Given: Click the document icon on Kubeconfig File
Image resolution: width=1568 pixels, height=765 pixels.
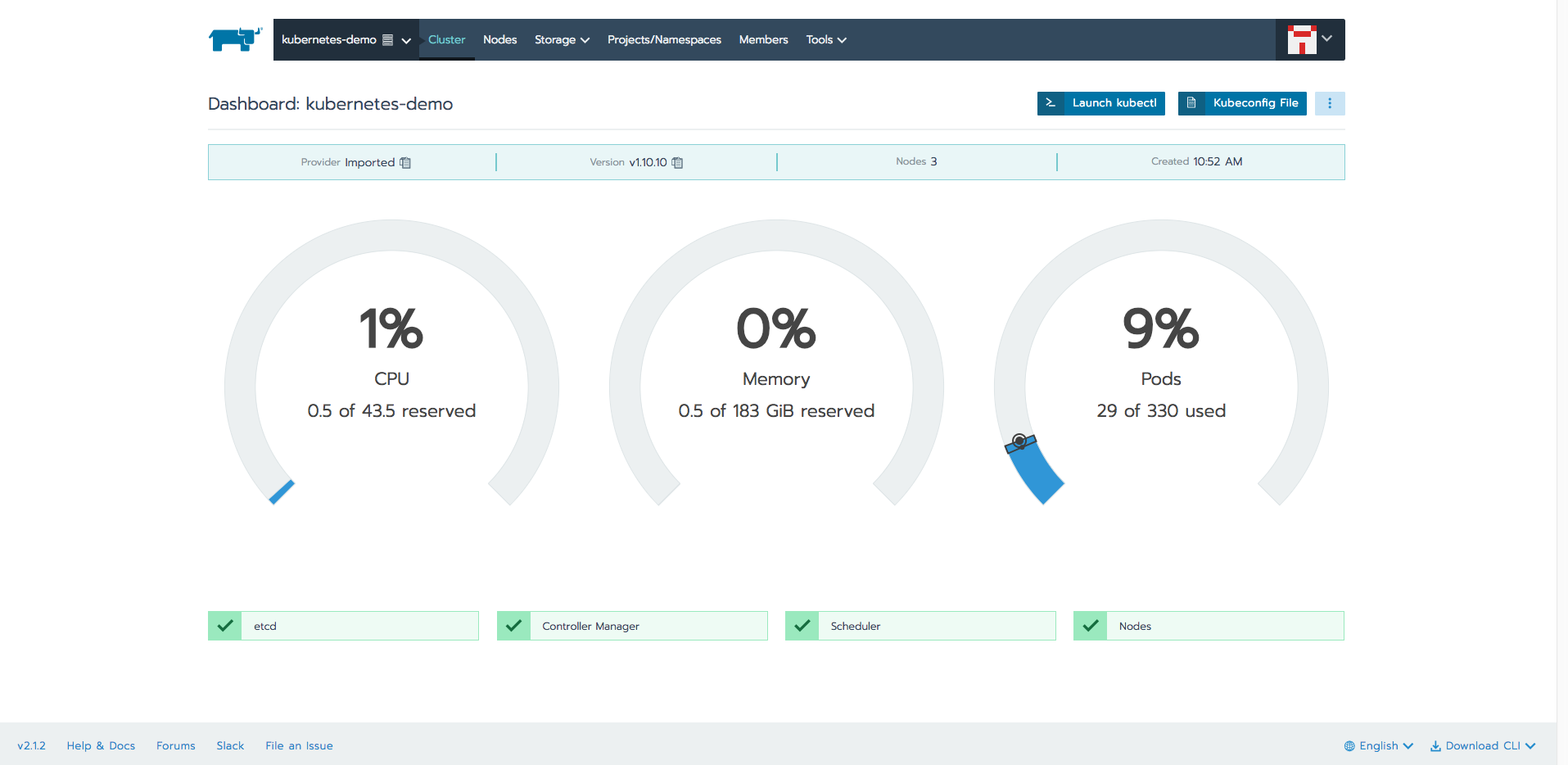Looking at the screenshot, I should point(1191,103).
